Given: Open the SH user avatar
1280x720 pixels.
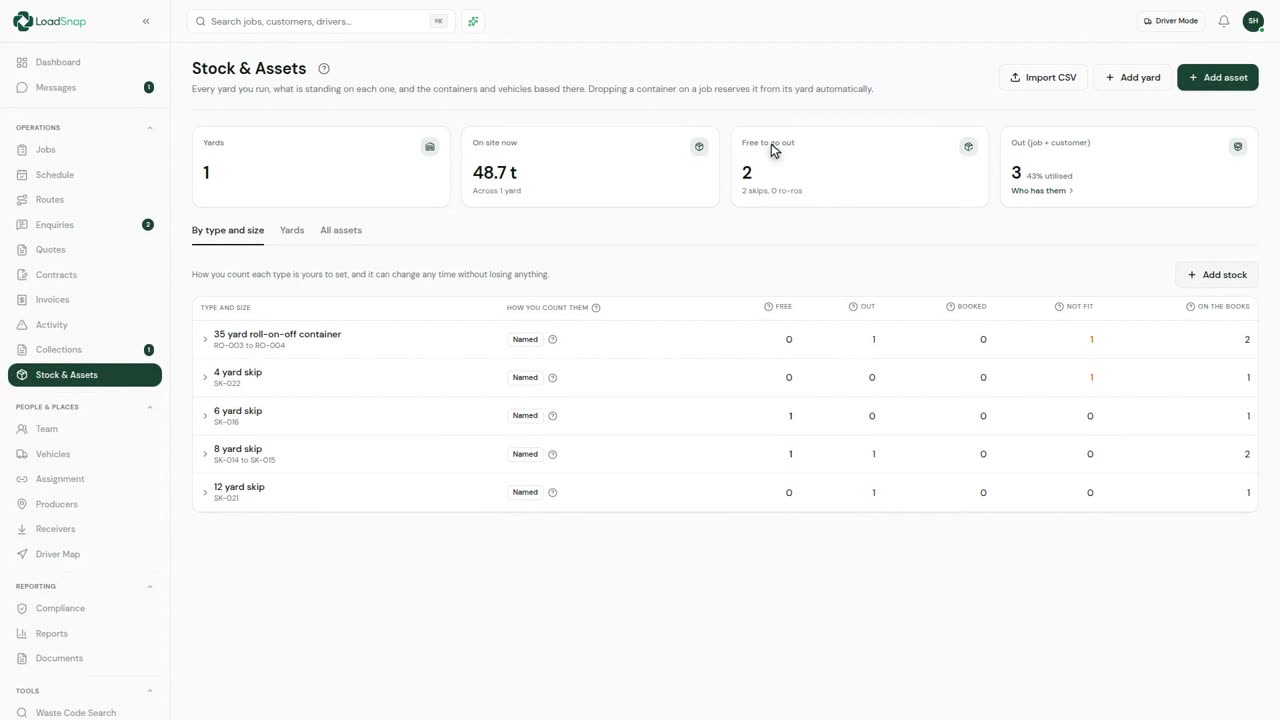Looking at the screenshot, I should point(1253,21).
